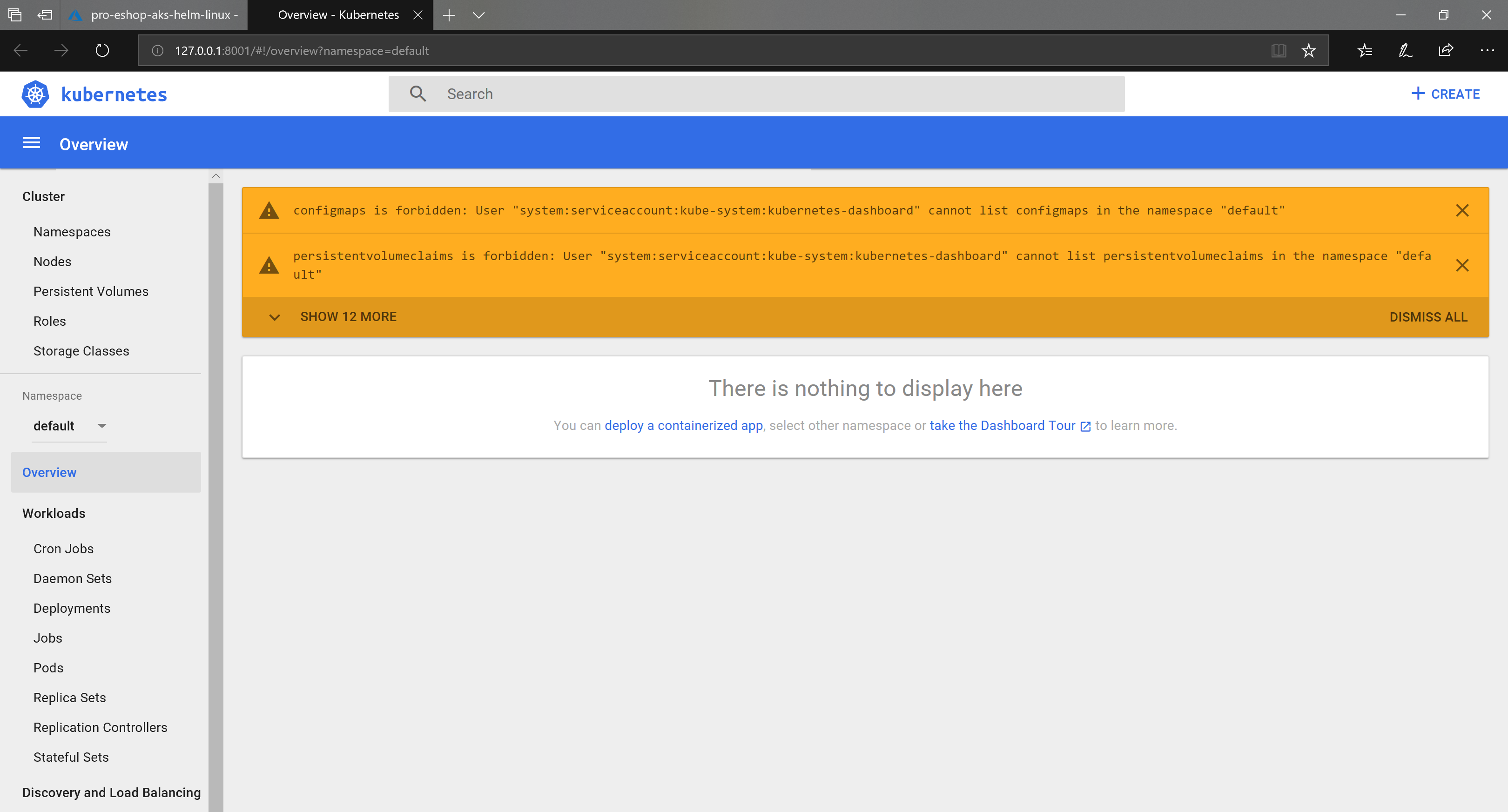Follow the deploy a containerized app link
Image resolution: width=1508 pixels, height=812 pixels.
tap(683, 426)
